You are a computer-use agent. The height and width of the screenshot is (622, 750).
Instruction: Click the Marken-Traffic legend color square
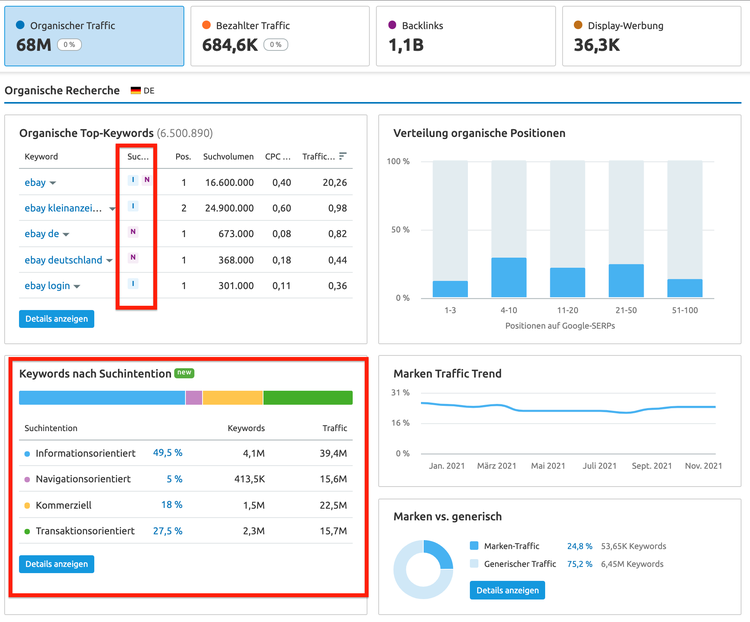(x=474, y=545)
